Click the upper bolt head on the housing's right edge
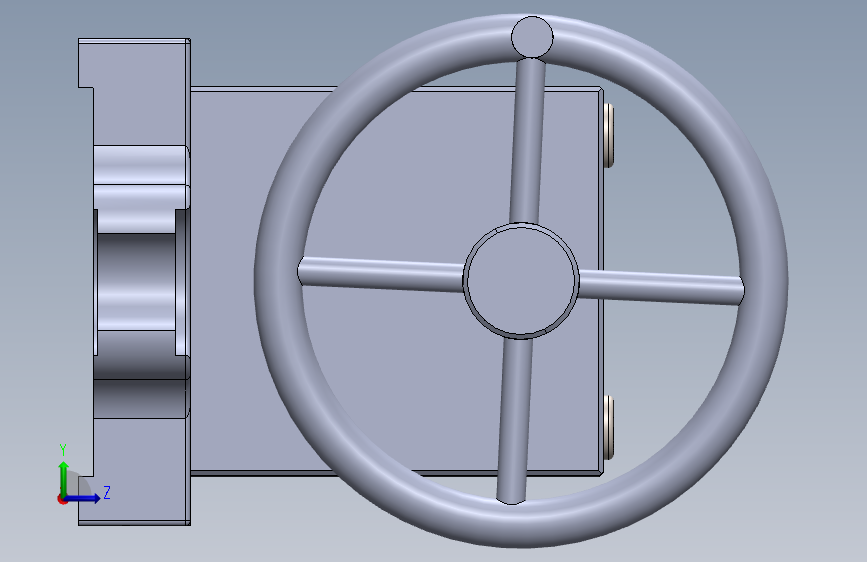The height and width of the screenshot is (562, 867). point(609,135)
